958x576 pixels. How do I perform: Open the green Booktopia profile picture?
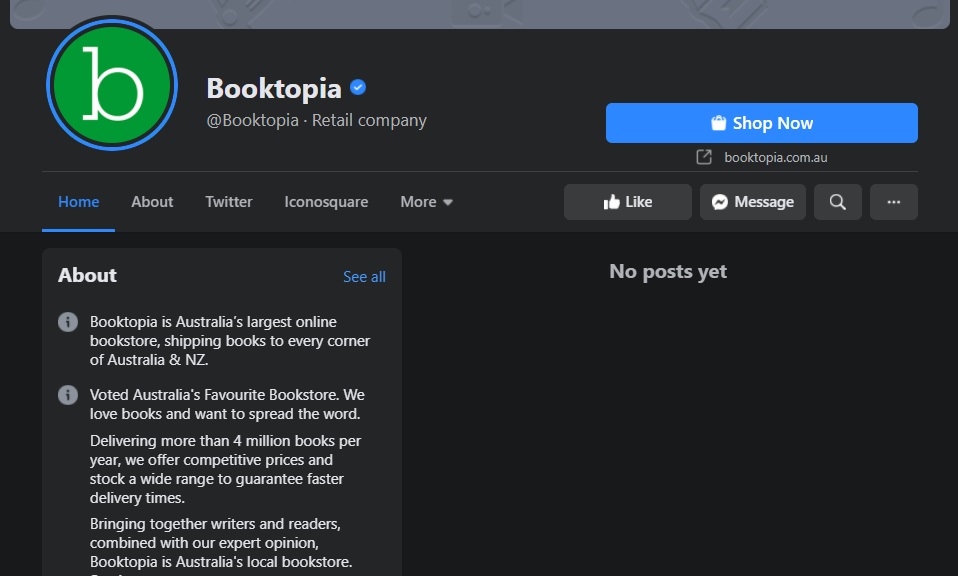[x=112, y=85]
